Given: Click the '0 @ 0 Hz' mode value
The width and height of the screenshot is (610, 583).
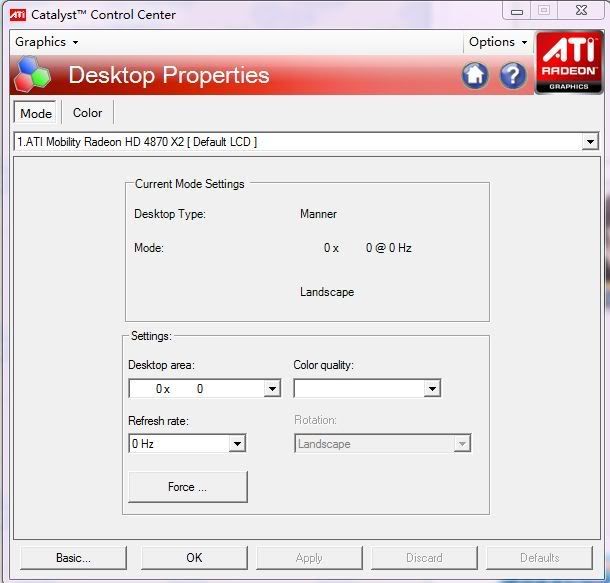Looking at the screenshot, I should point(388,248).
